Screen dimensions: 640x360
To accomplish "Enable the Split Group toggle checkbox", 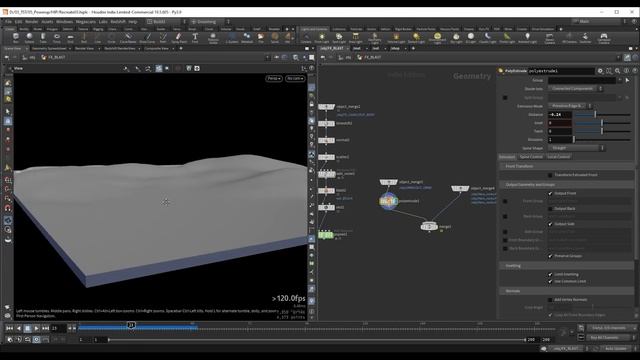I will tap(505, 98).
